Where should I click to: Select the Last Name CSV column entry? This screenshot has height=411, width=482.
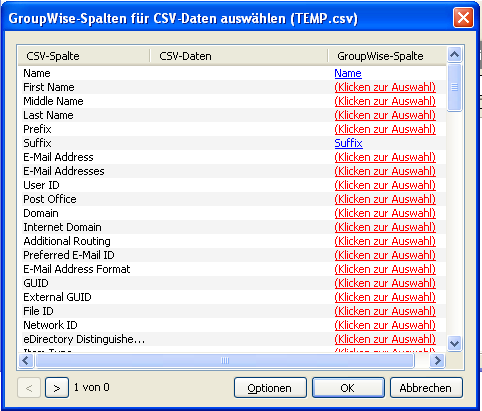click(48, 115)
